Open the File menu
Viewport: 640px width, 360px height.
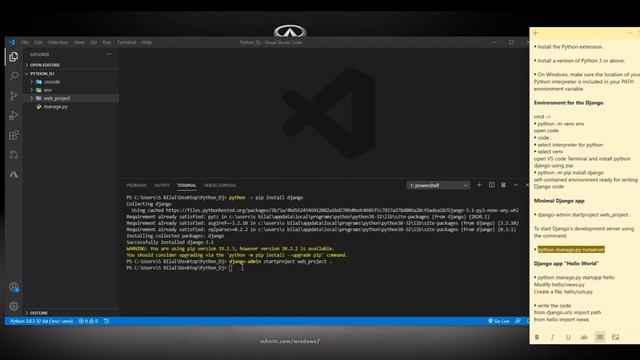tap(24, 42)
